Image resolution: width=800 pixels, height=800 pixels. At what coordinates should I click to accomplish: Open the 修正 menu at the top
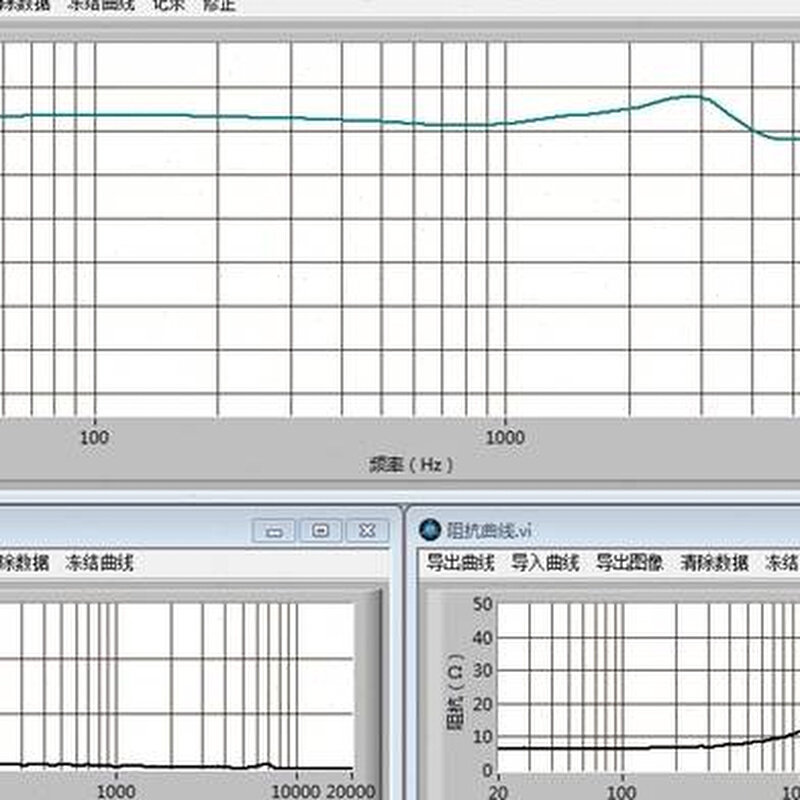coord(218,4)
